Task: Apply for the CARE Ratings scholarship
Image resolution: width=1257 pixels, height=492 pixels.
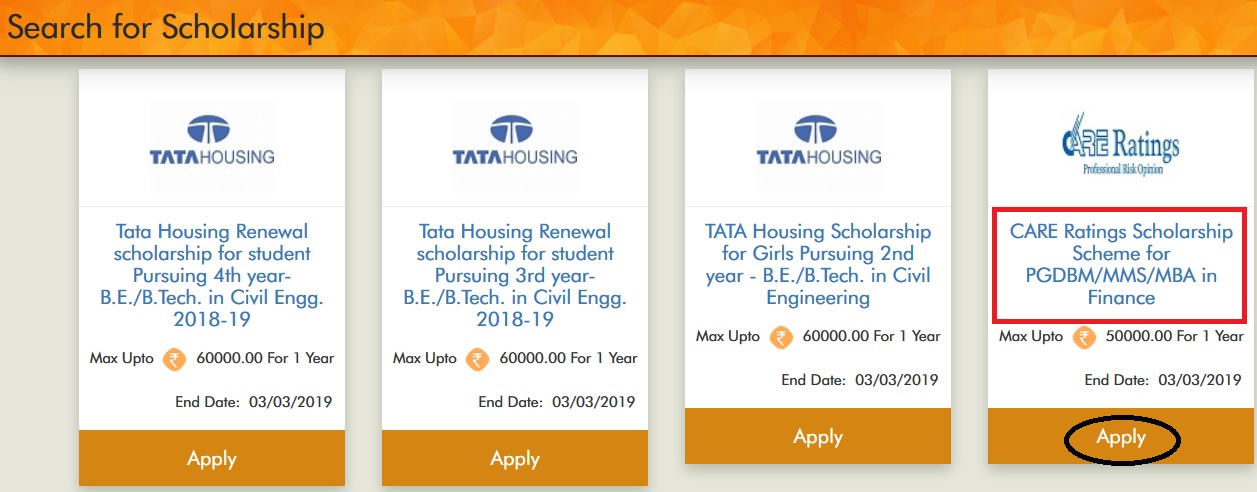Action: [1120, 437]
